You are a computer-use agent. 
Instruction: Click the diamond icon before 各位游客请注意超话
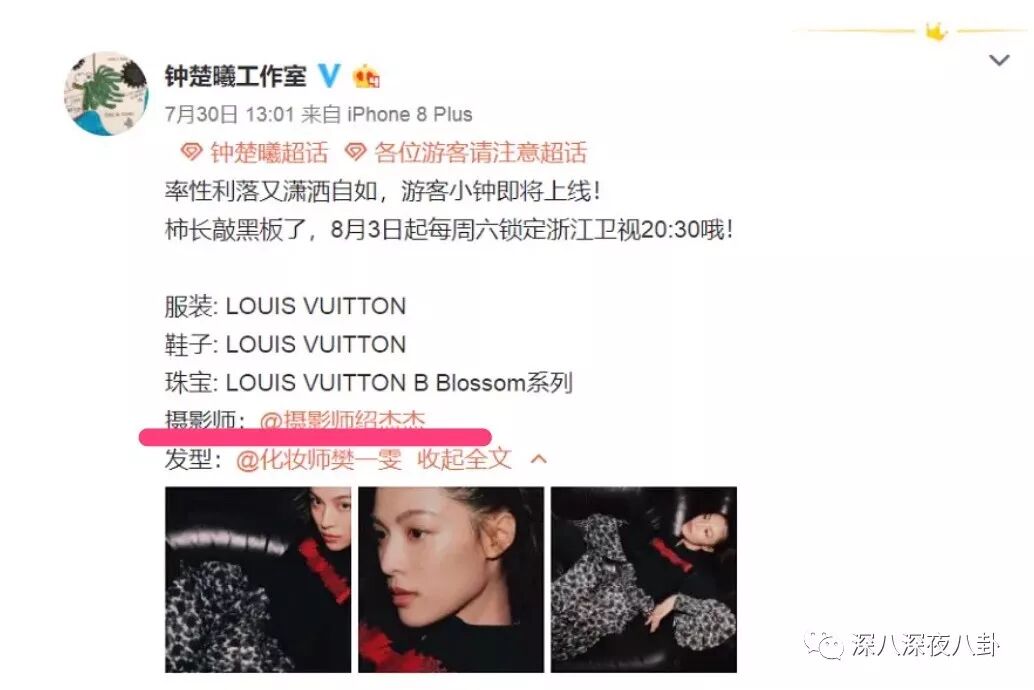(x=355, y=152)
